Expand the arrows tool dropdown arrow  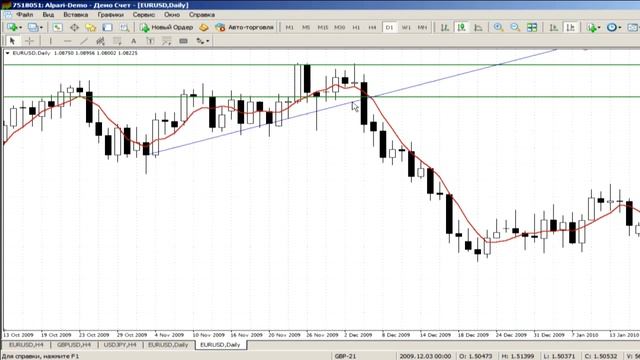[x=208, y=41]
